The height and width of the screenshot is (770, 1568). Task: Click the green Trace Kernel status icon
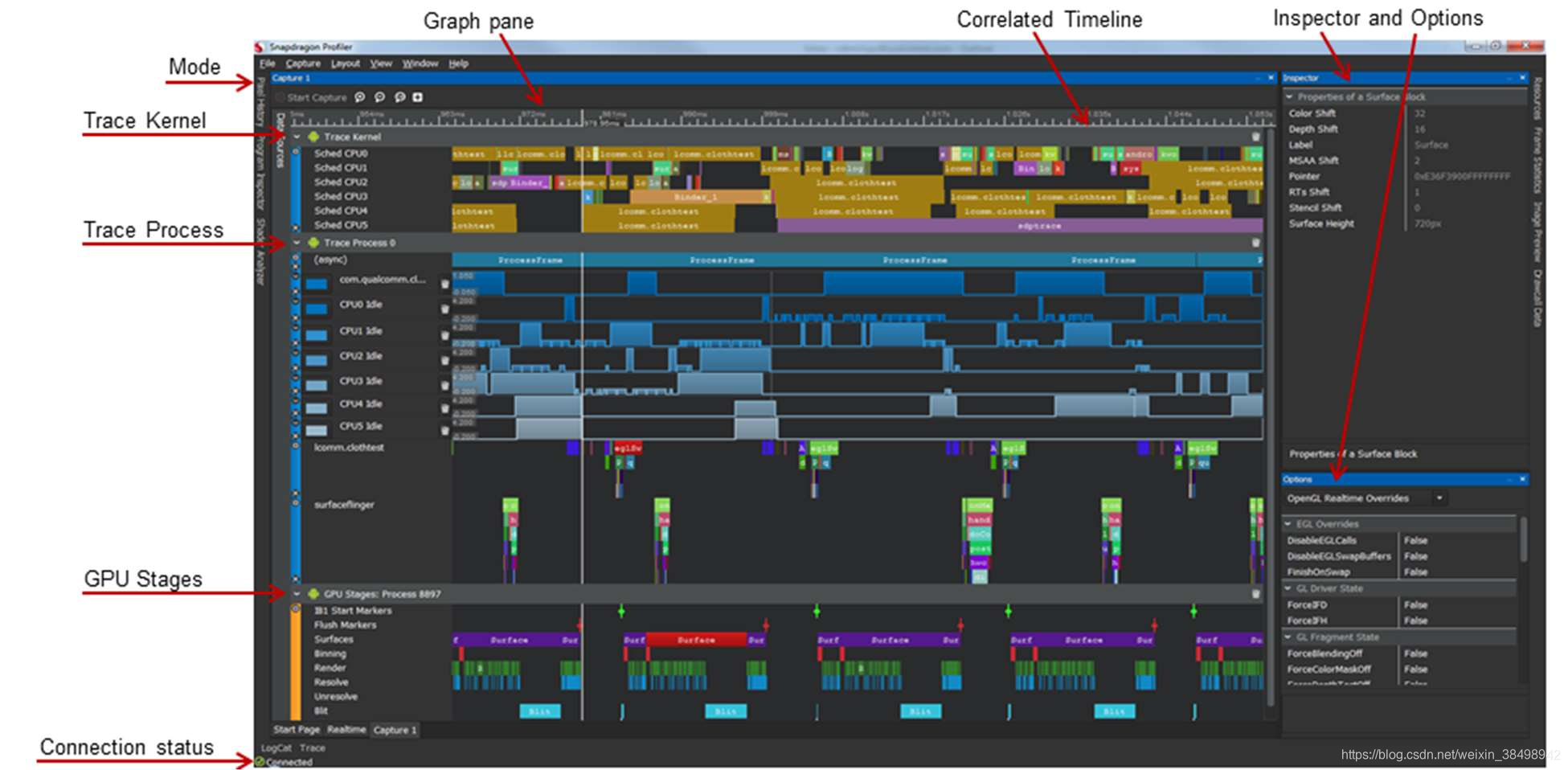pos(314,137)
